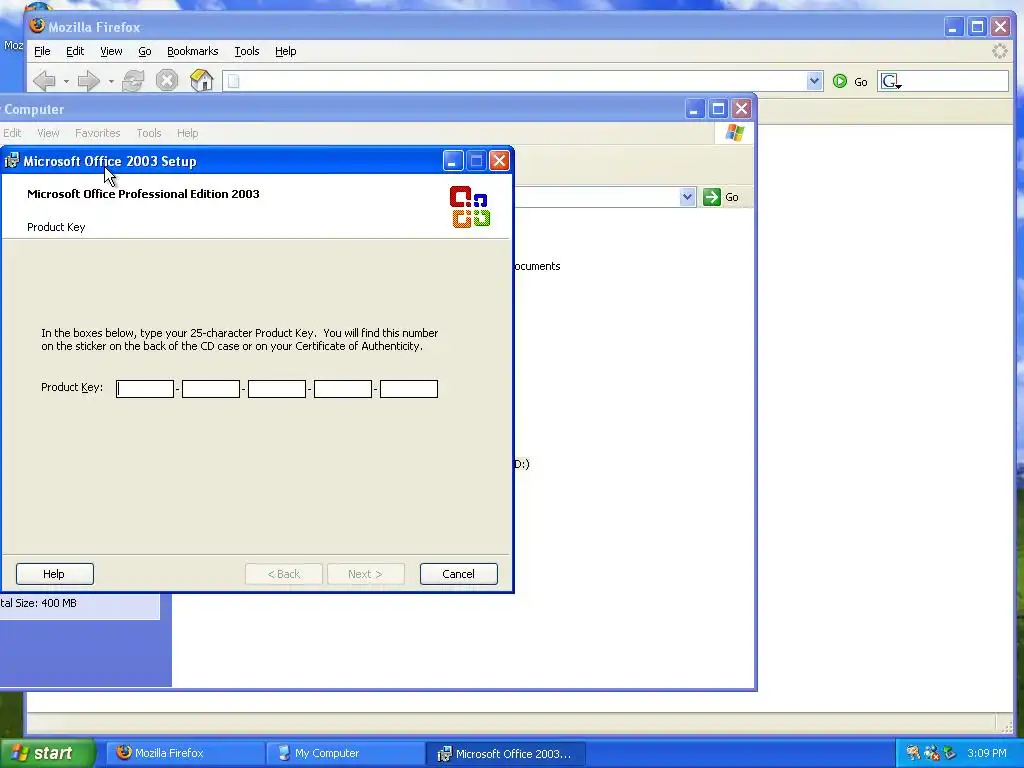
Task: Click the third Product Key box
Action: coord(277,389)
